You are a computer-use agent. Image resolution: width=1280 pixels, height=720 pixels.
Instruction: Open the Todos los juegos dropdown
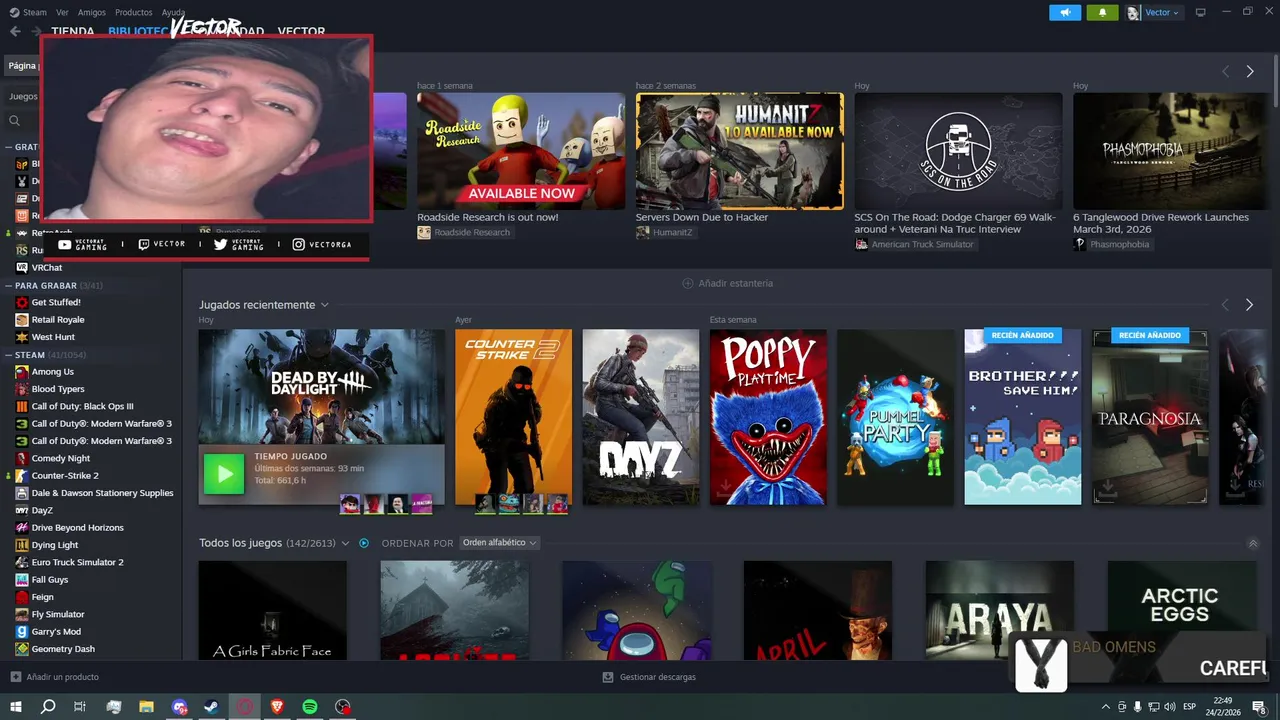(345, 543)
